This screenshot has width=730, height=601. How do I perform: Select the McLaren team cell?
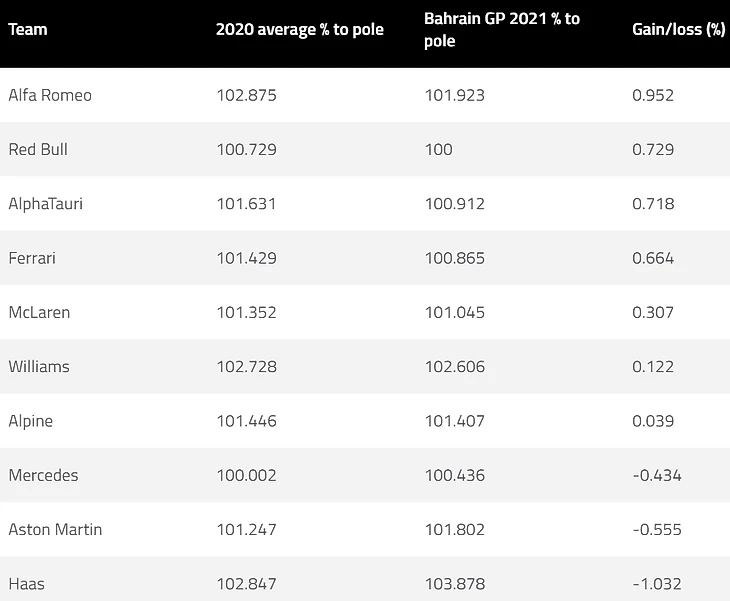click(x=39, y=312)
